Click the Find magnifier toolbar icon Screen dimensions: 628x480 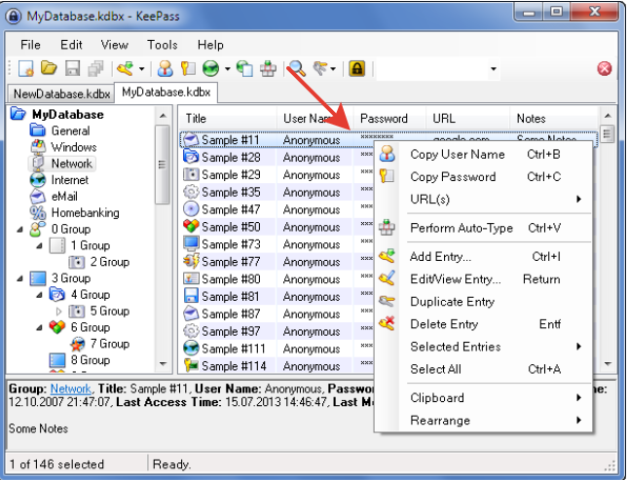[296, 69]
